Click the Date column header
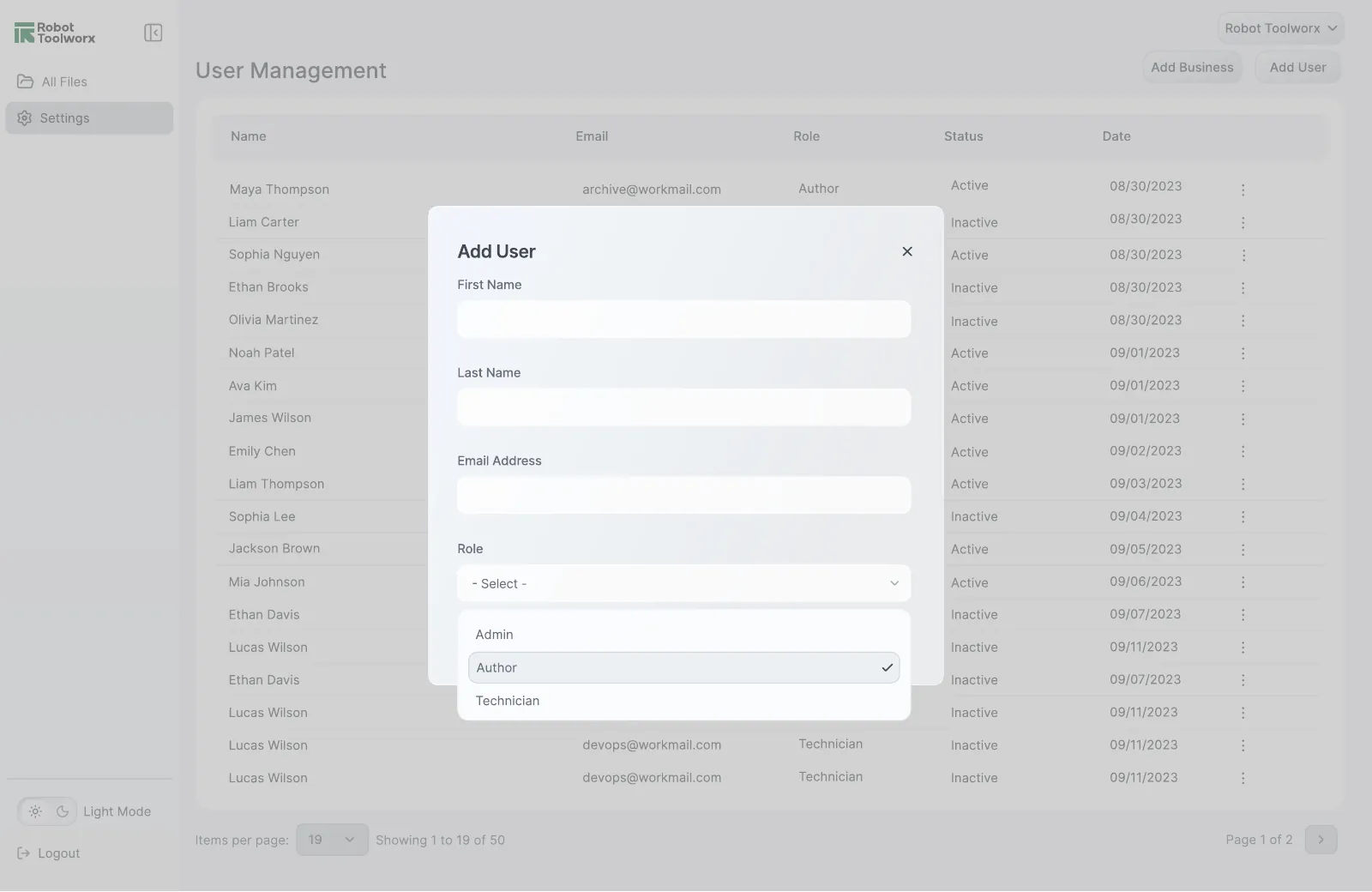1372x892 pixels. tap(1116, 136)
